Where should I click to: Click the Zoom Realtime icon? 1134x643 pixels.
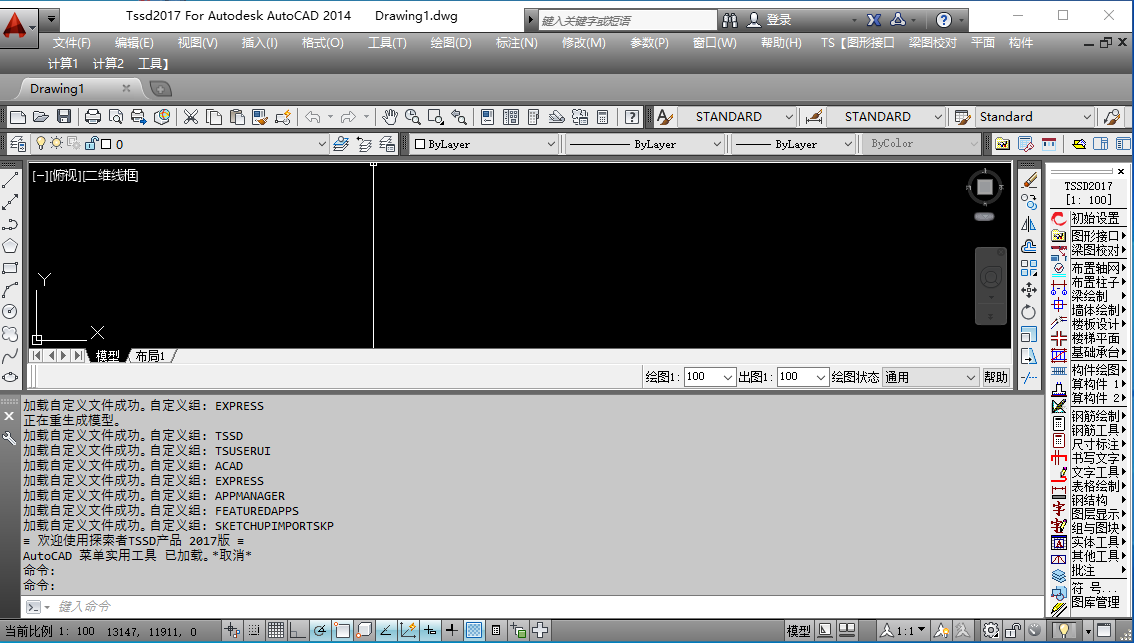[413, 116]
